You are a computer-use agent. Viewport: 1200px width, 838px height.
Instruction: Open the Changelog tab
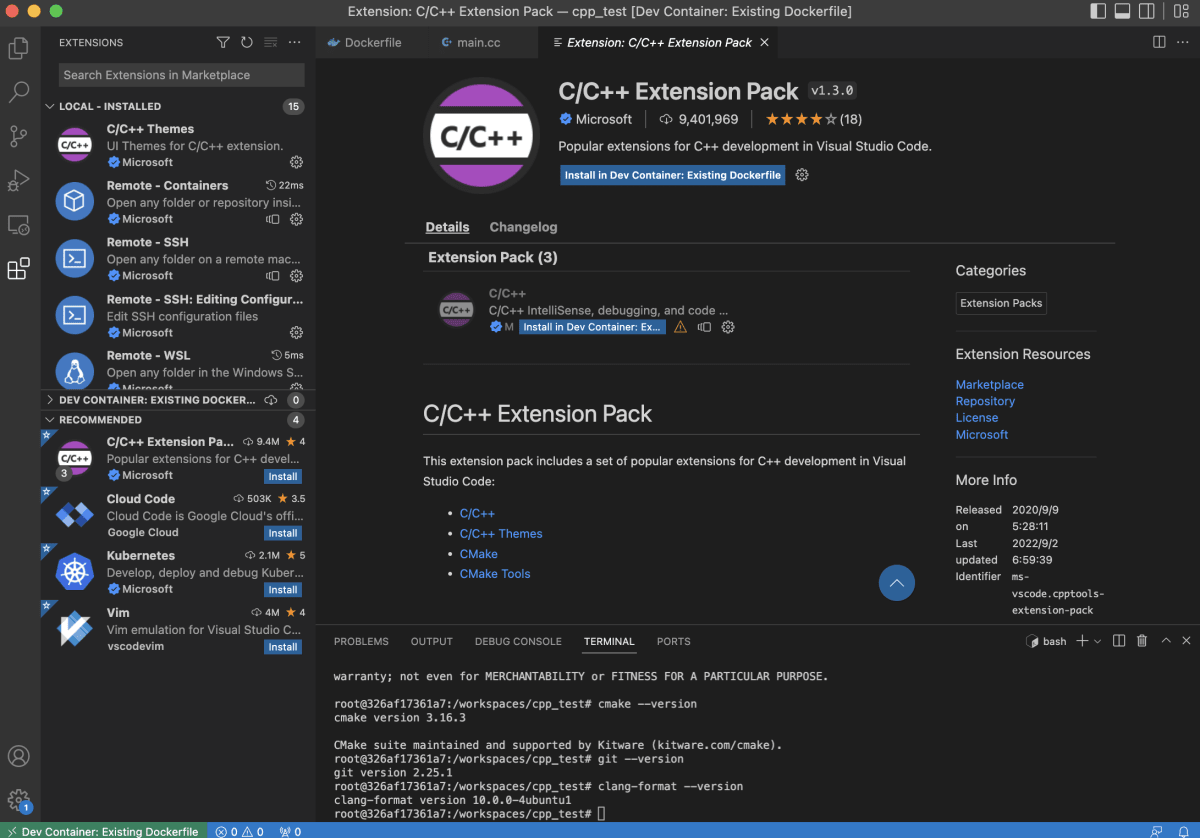pos(523,227)
